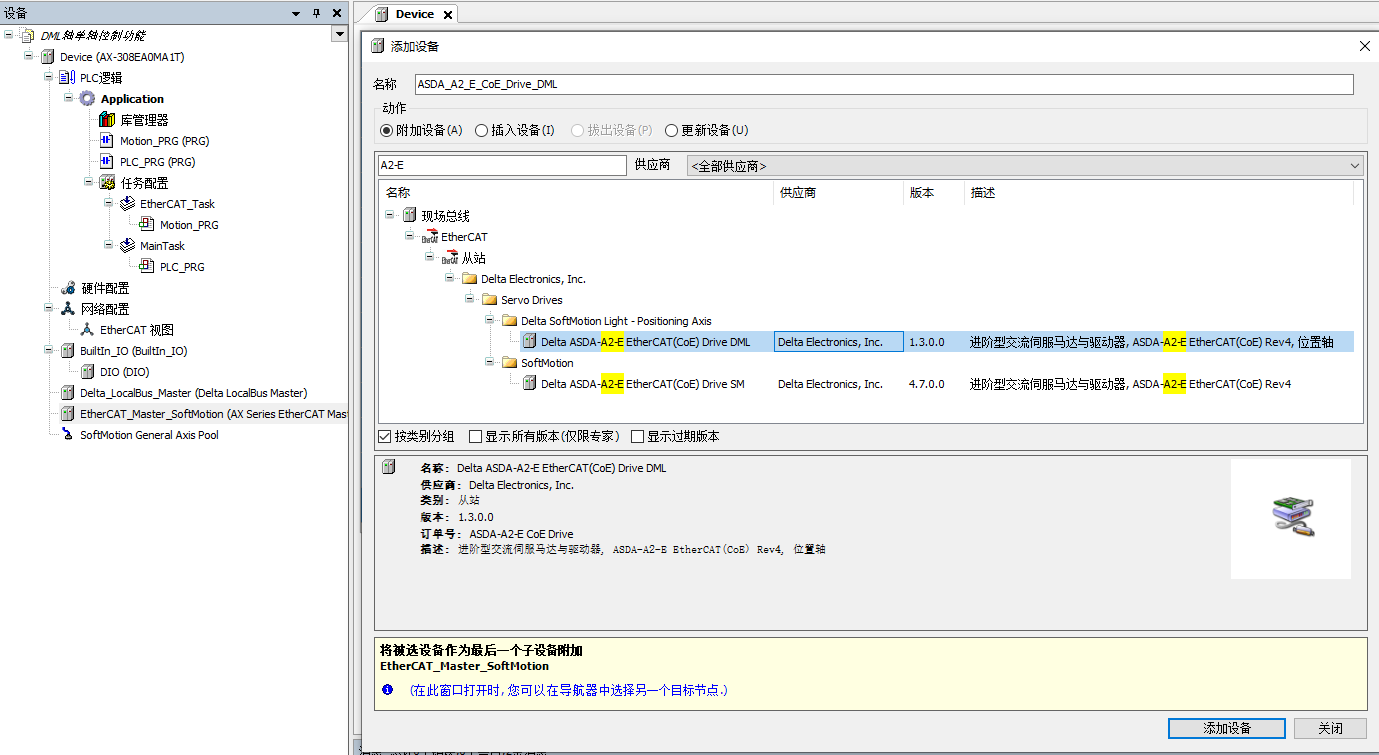Image resolution: width=1379 pixels, height=755 pixels.
Task: Click the Delta Electronics, Inc. folder icon
Action: (x=469, y=279)
